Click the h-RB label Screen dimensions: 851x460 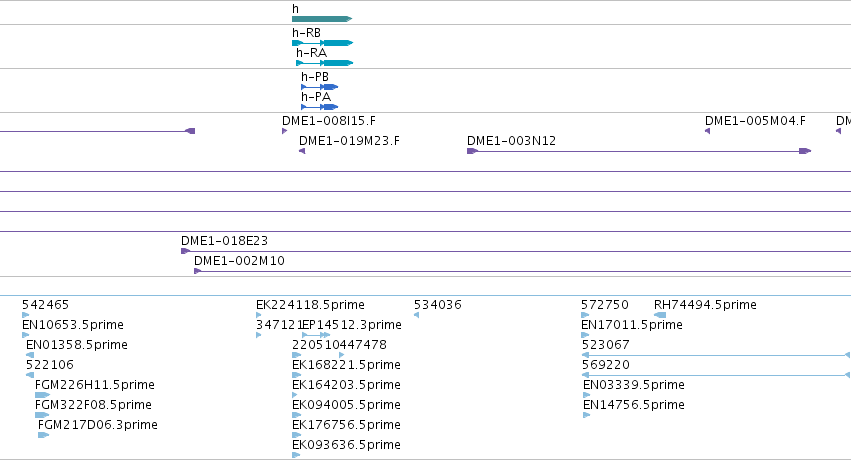coord(306,33)
